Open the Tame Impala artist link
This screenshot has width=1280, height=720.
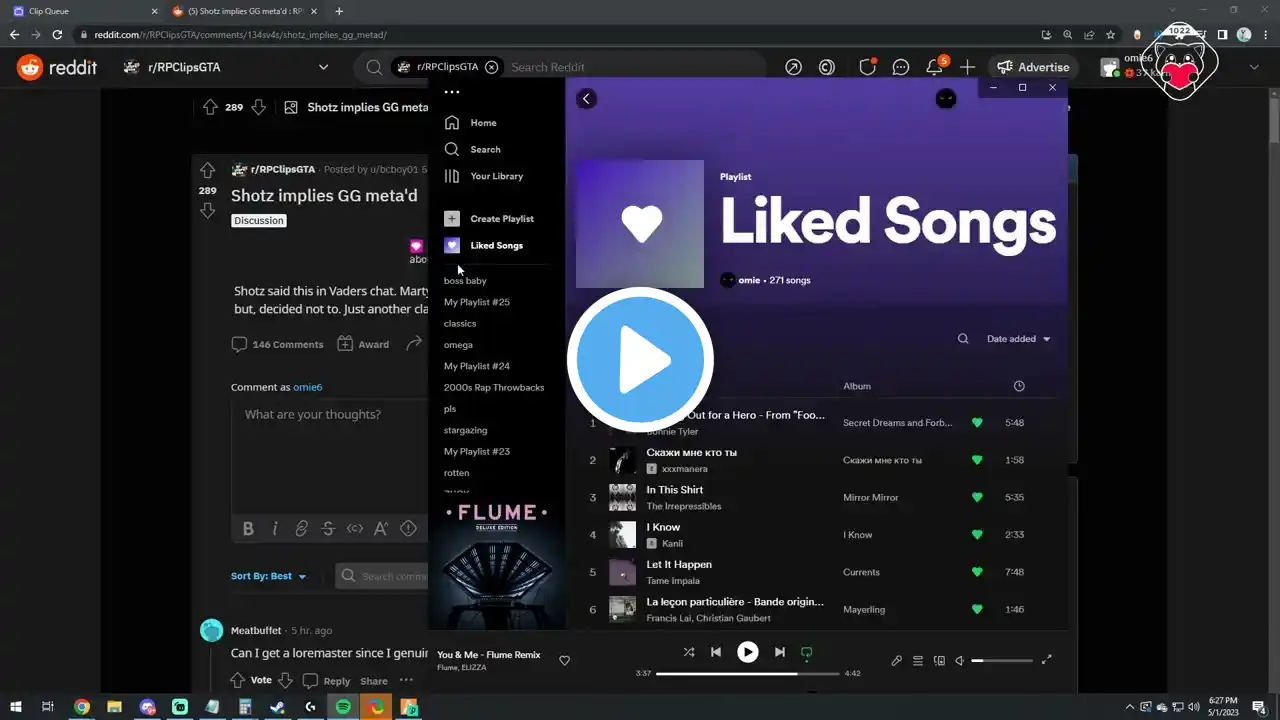[x=673, y=581]
